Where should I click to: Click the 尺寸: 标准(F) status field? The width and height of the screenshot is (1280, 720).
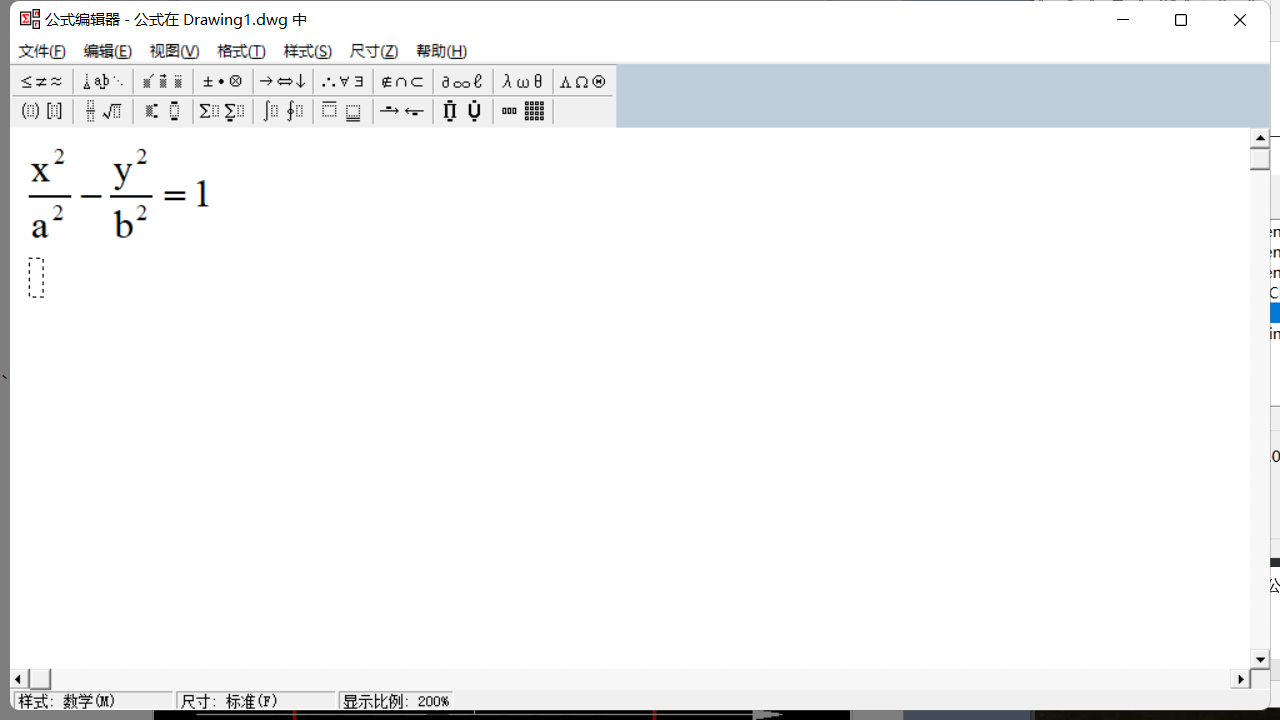(256, 701)
